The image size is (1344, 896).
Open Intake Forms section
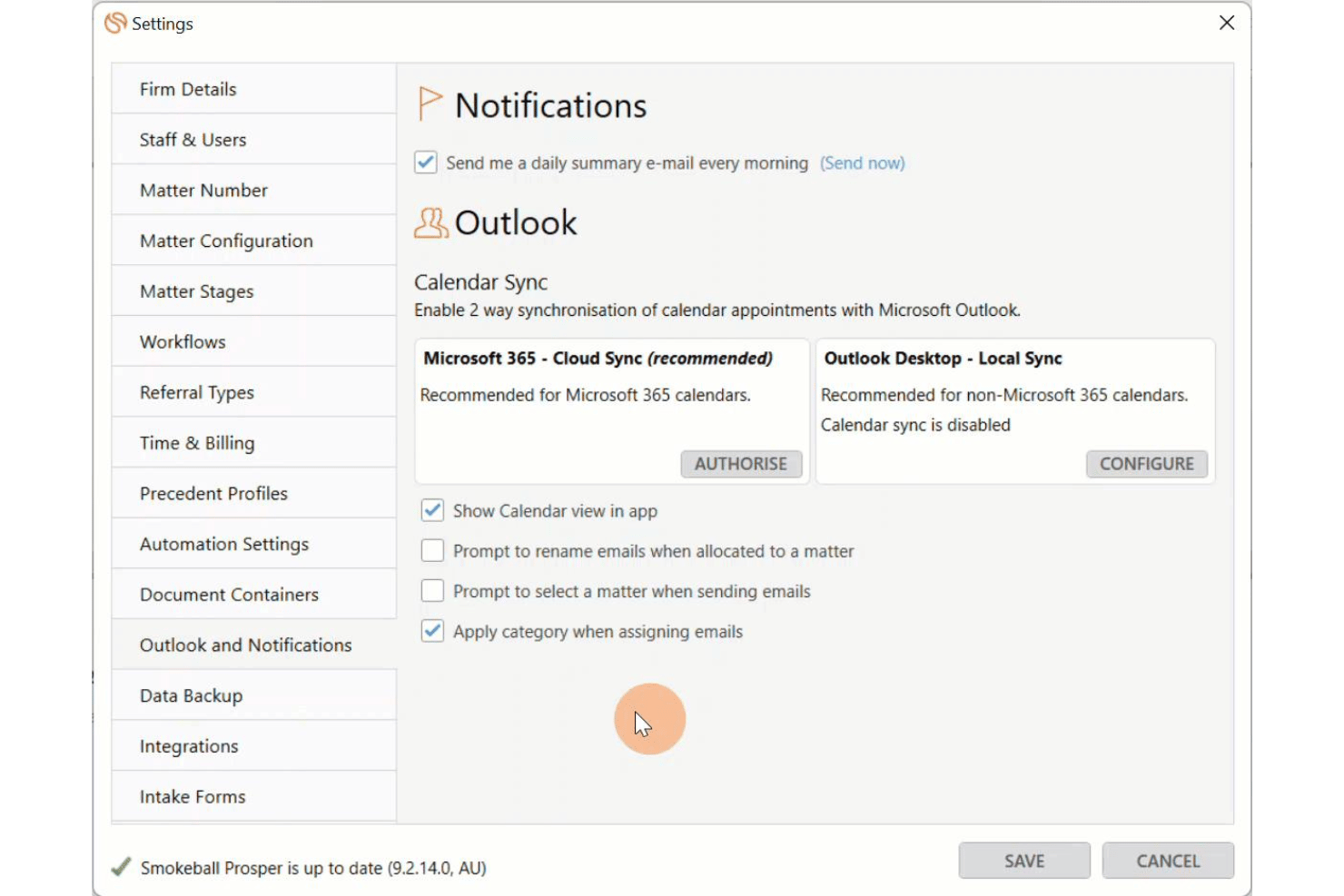(x=254, y=796)
